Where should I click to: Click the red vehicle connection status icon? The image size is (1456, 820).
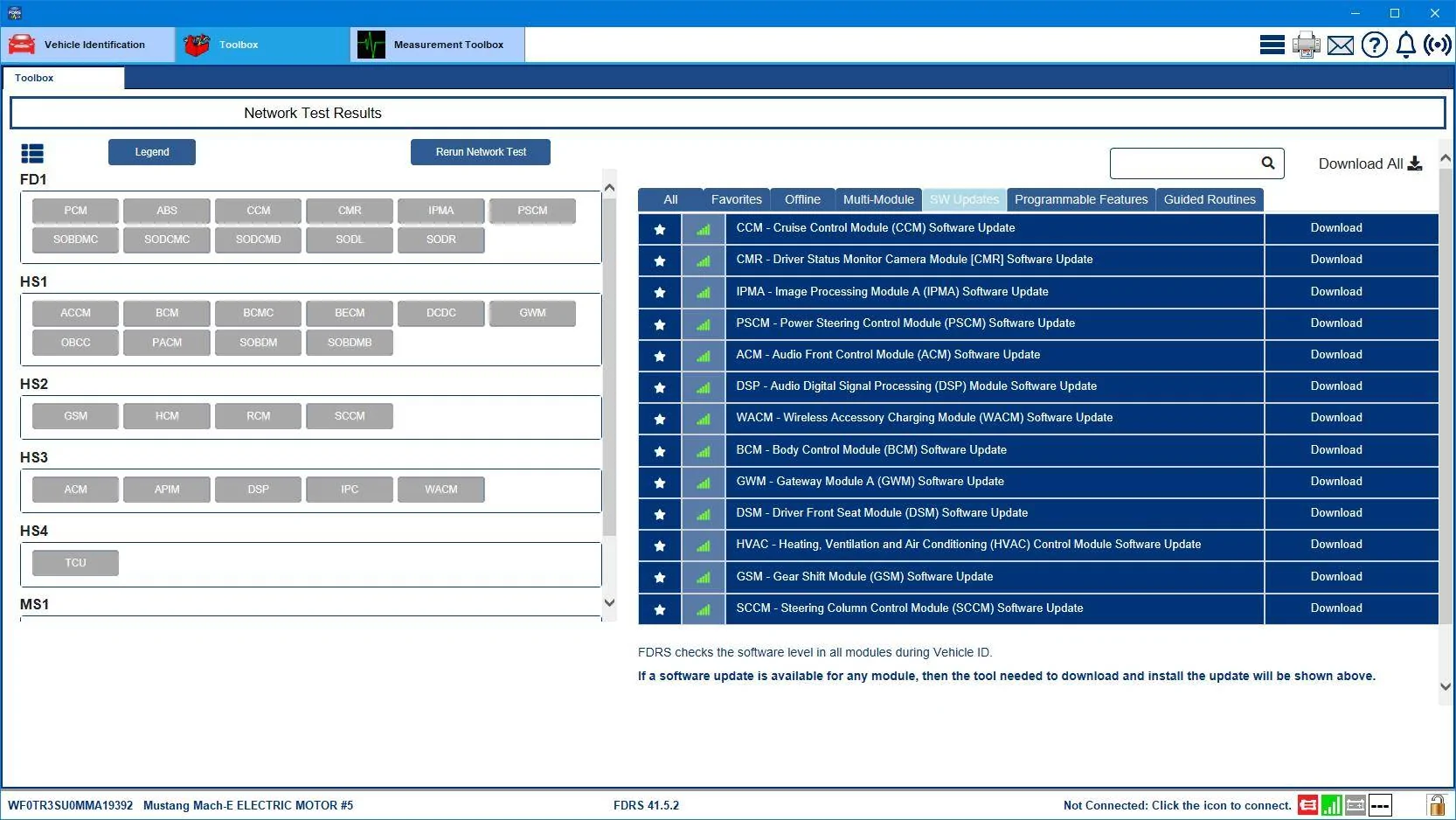click(1308, 805)
